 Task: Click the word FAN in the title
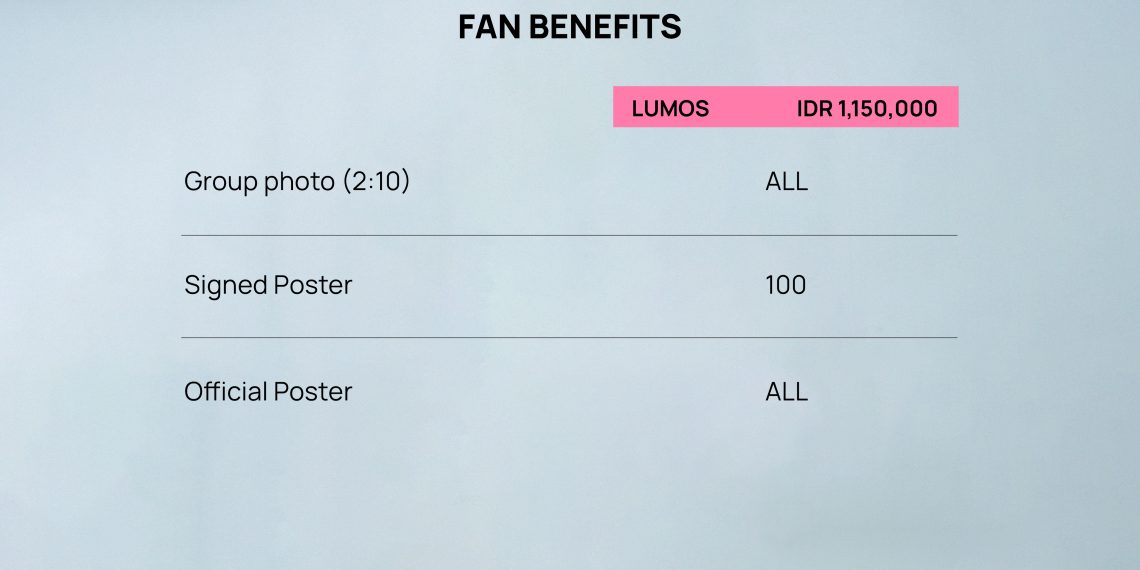click(489, 27)
